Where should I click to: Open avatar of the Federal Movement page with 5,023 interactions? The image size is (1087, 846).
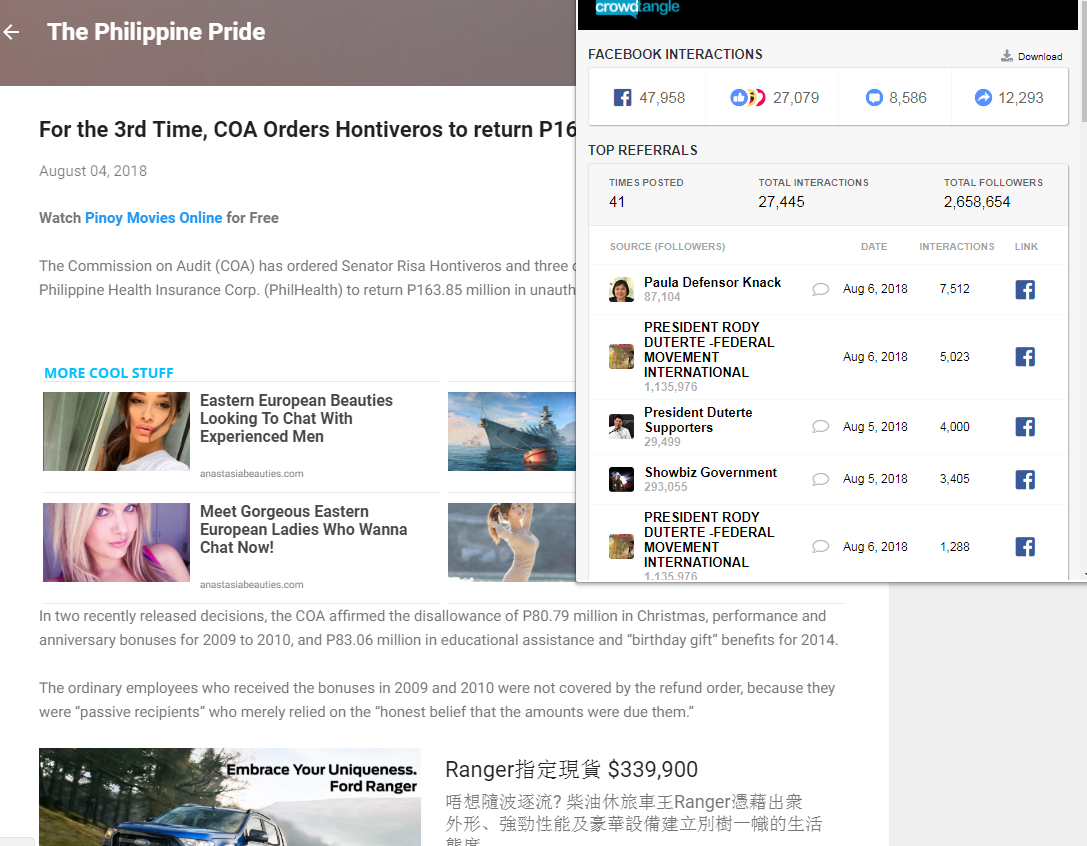tap(621, 356)
